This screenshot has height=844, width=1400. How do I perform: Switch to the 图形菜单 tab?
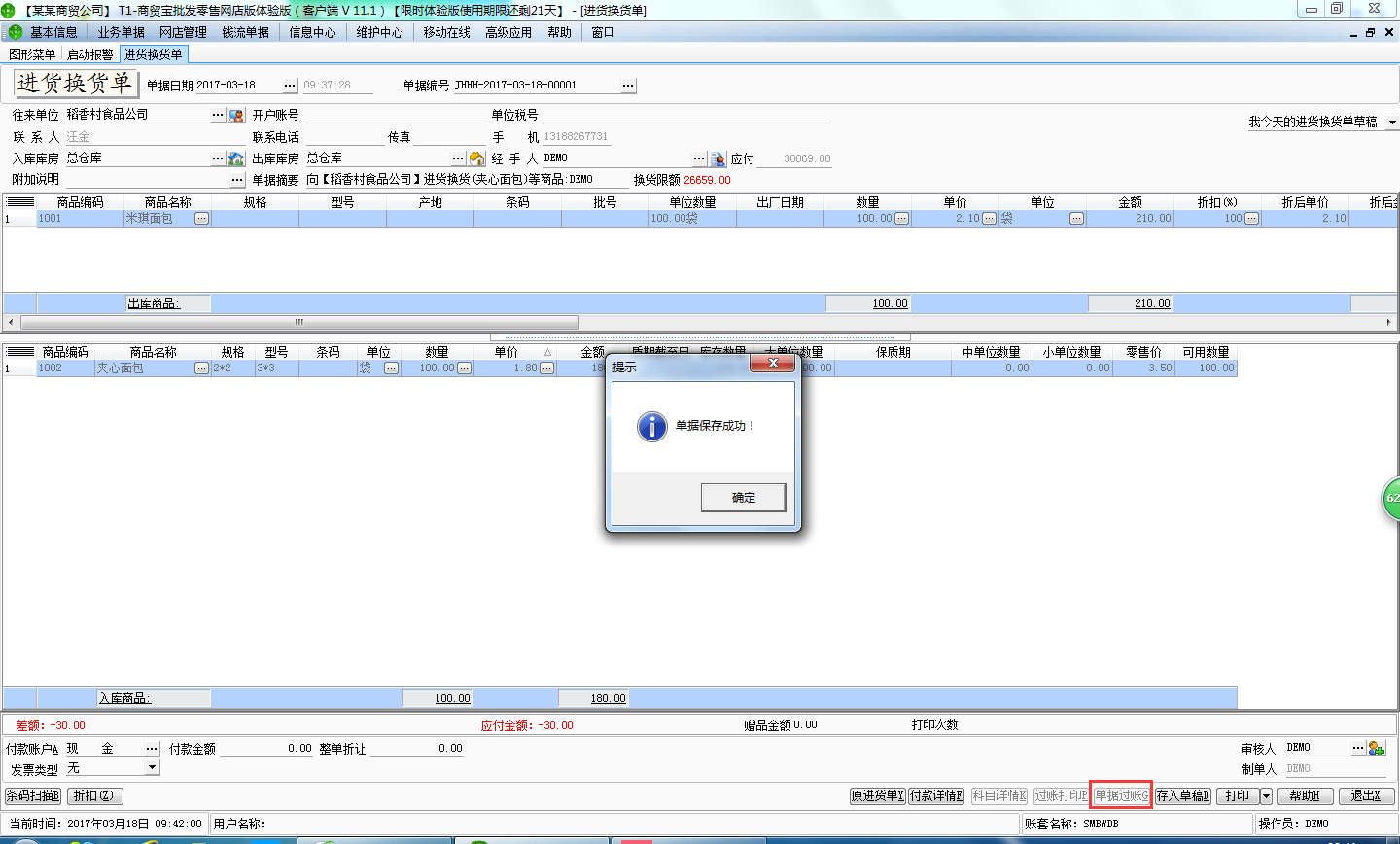pos(32,54)
